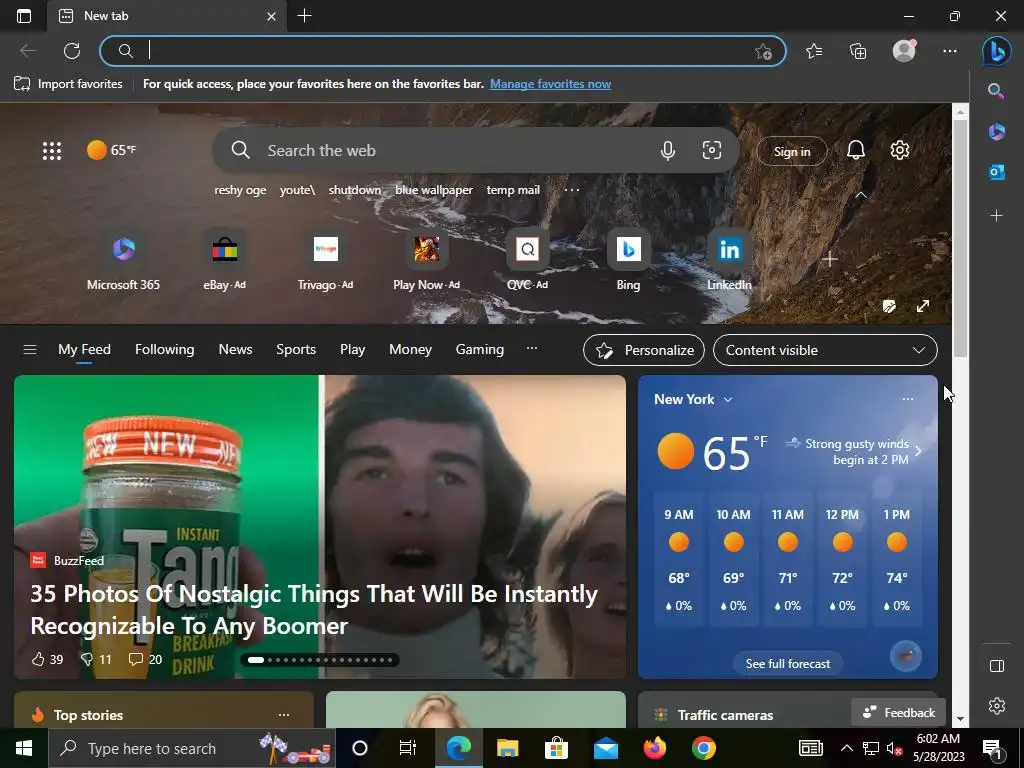Open the sidebar Search icon
The image size is (1024, 768).
996,91
